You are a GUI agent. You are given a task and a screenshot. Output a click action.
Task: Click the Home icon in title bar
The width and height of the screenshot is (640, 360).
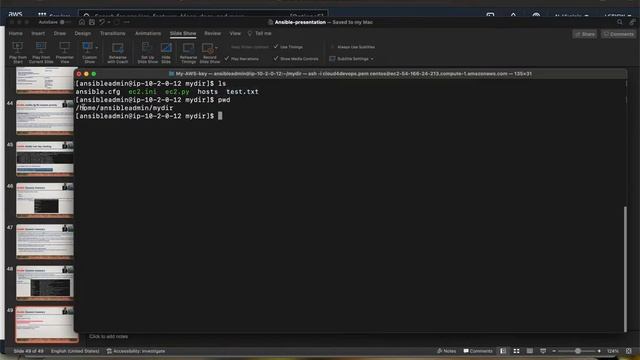(x=82, y=22)
